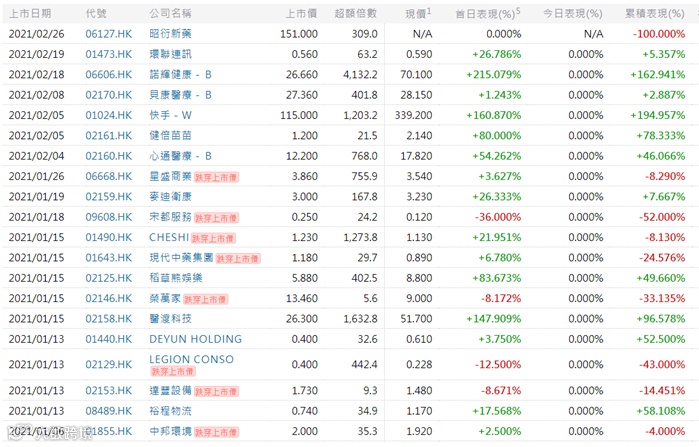The width and height of the screenshot is (699, 447).
Task: Click company name 榮萬家
Action: 165,299
